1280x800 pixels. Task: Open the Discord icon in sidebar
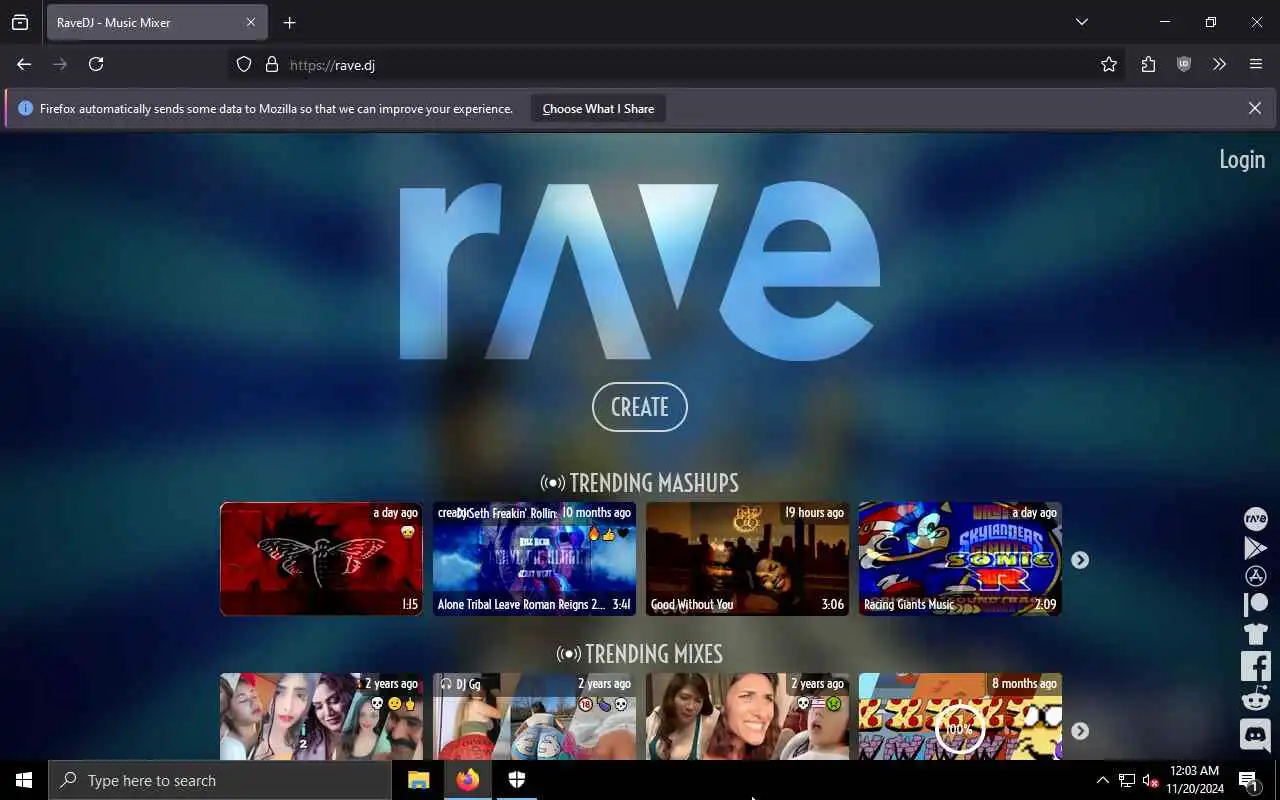coord(1255,734)
